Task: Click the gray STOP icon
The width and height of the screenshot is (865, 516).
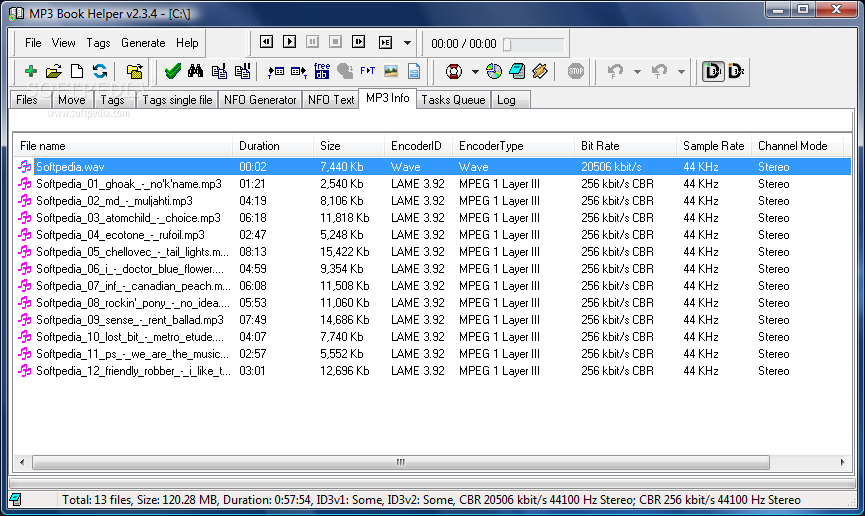Action: (575, 71)
